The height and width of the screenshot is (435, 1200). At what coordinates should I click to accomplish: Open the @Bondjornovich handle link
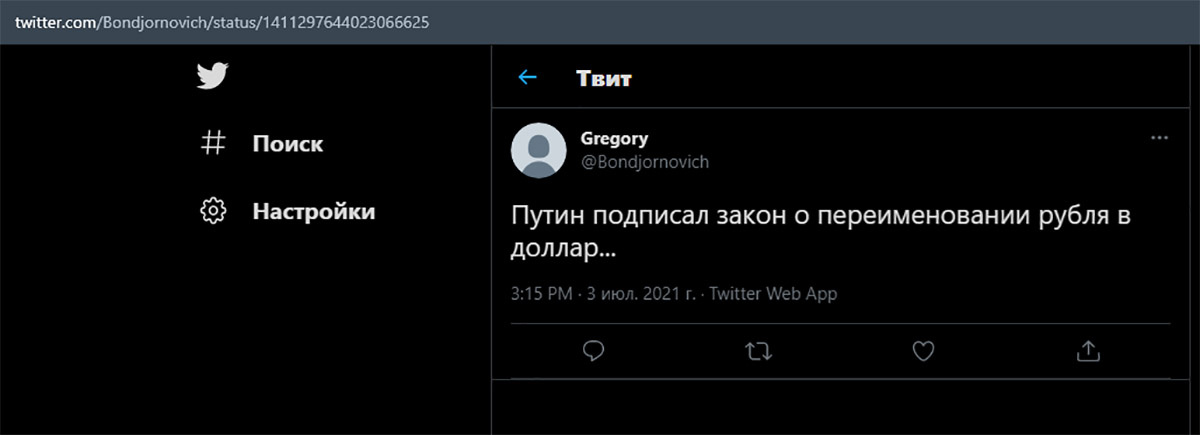(x=645, y=161)
